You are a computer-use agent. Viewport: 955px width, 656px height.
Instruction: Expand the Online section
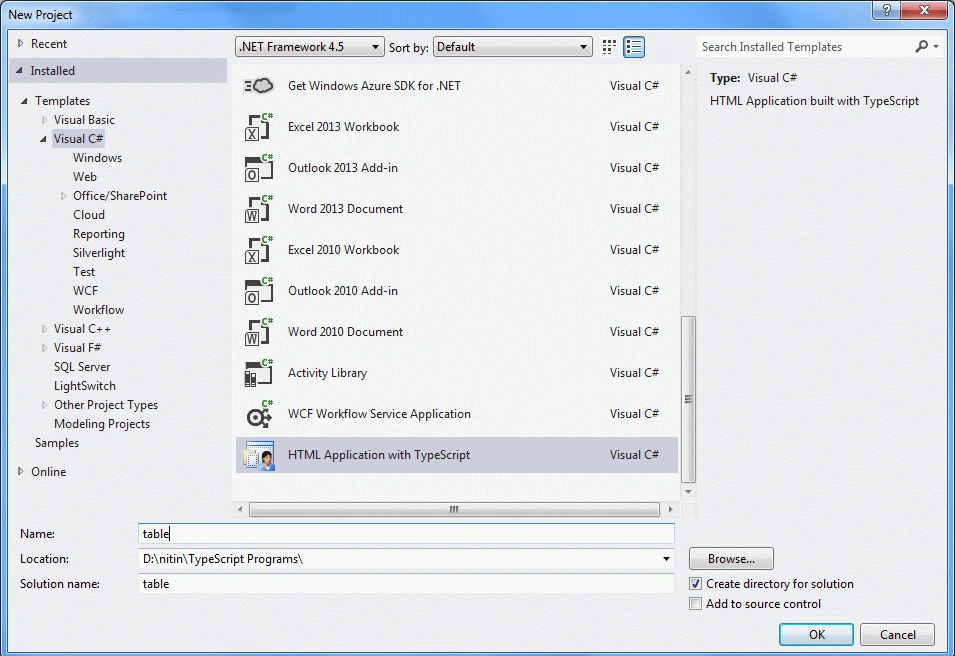pyautogui.click(x=21, y=471)
